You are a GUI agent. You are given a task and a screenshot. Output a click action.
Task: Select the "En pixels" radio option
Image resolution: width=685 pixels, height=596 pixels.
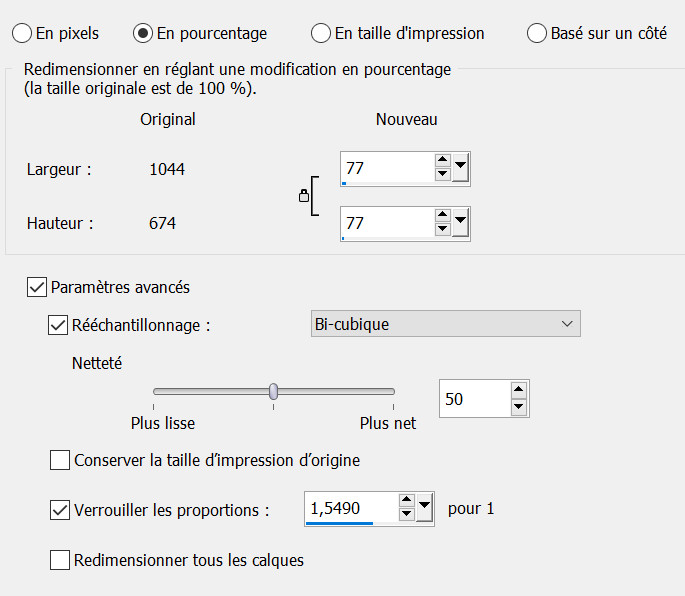pos(22,33)
